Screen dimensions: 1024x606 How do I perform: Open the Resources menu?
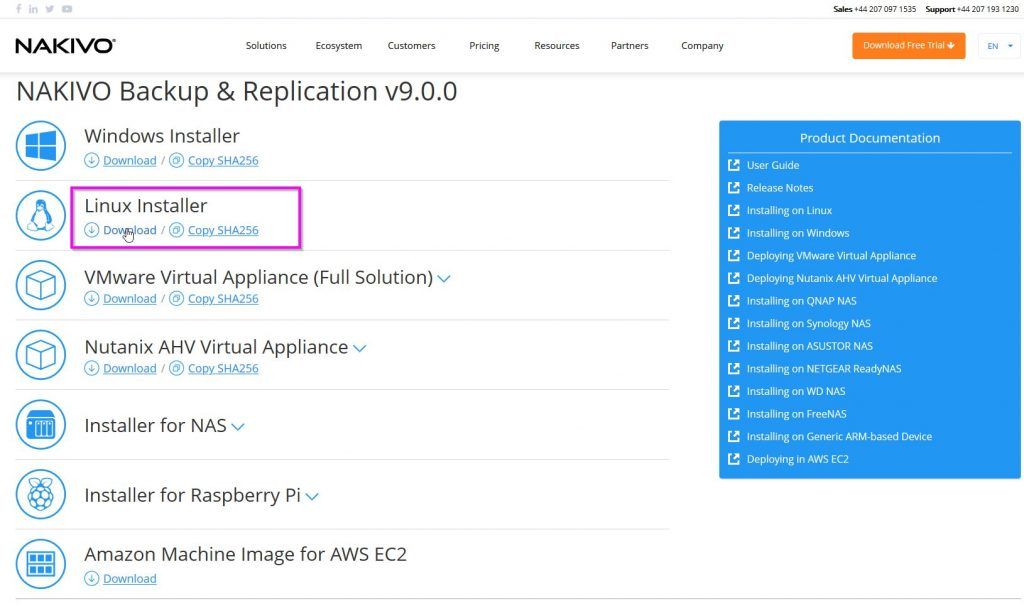coord(556,46)
